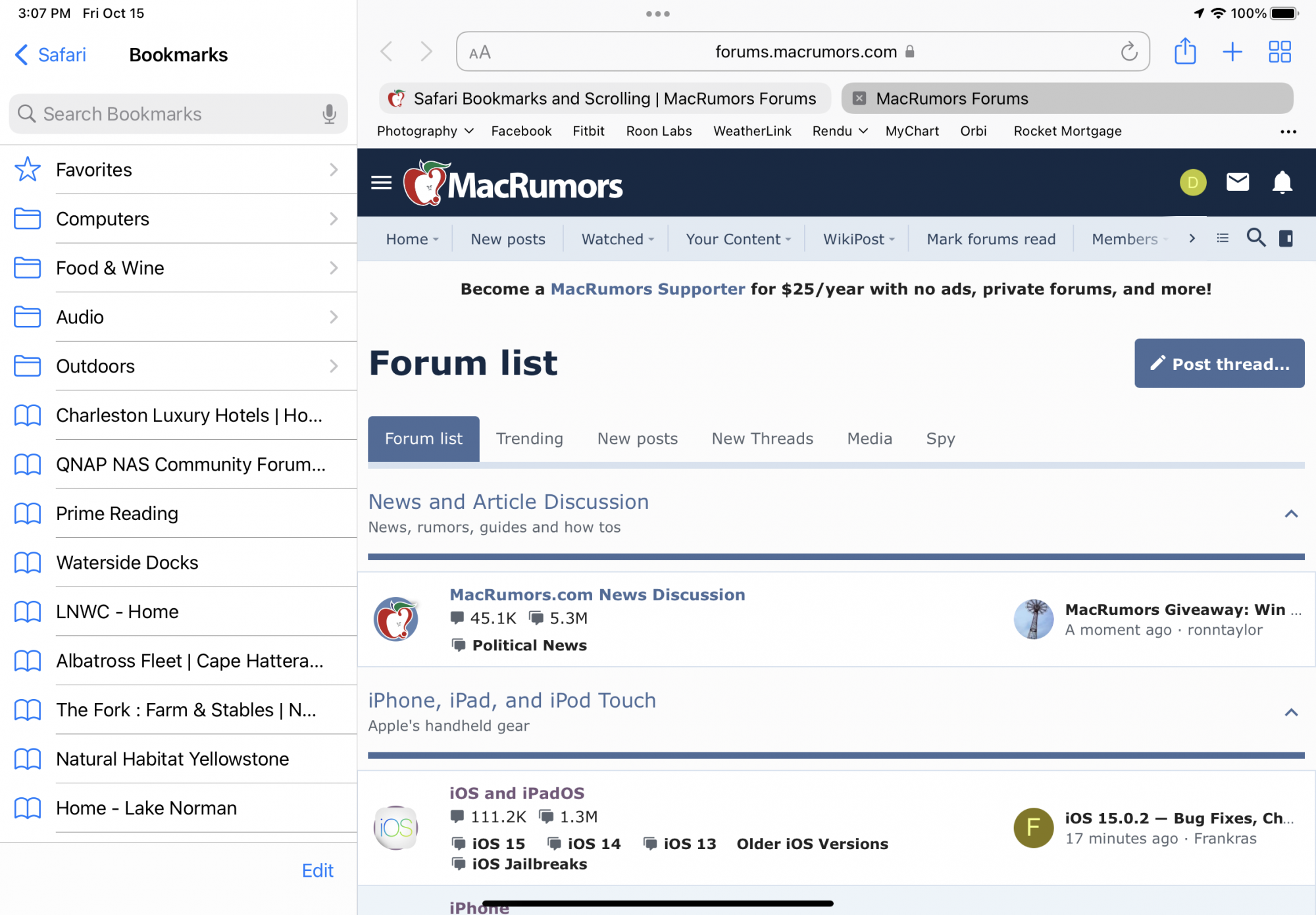Image resolution: width=1316 pixels, height=915 pixels.
Task: Switch to the Spy tab
Action: (940, 438)
